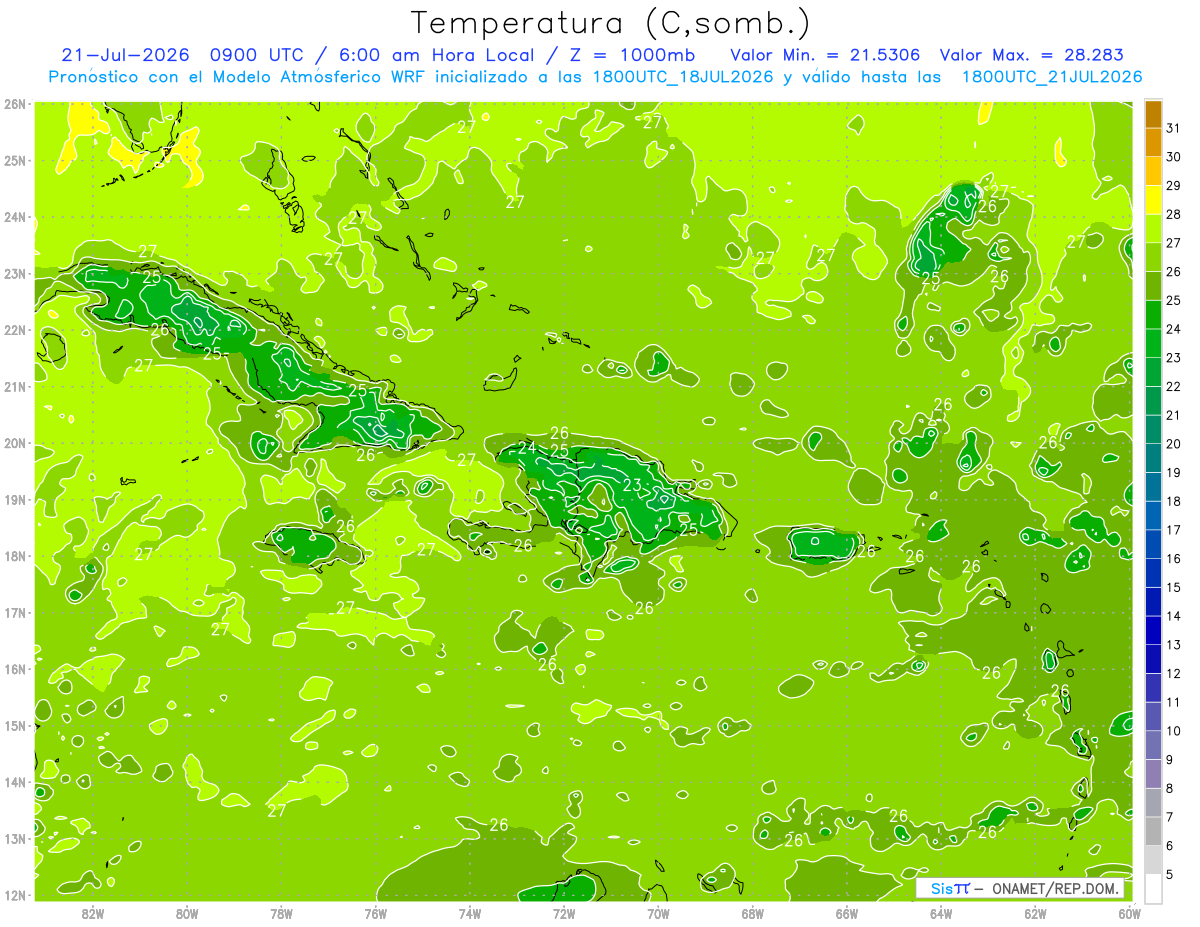Click the longitude label "60W"

point(1129,913)
